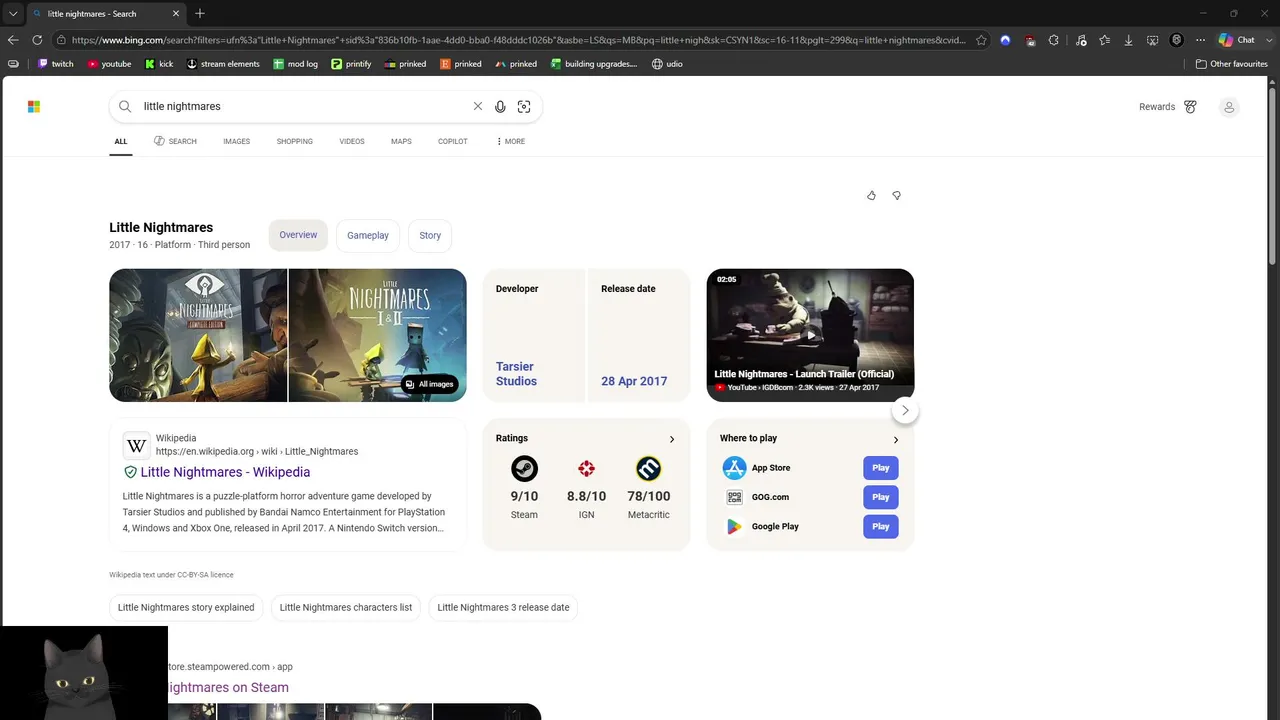The width and height of the screenshot is (1280, 720).
Task: Add this page to favourites with star icon
Action: [981, 40]
